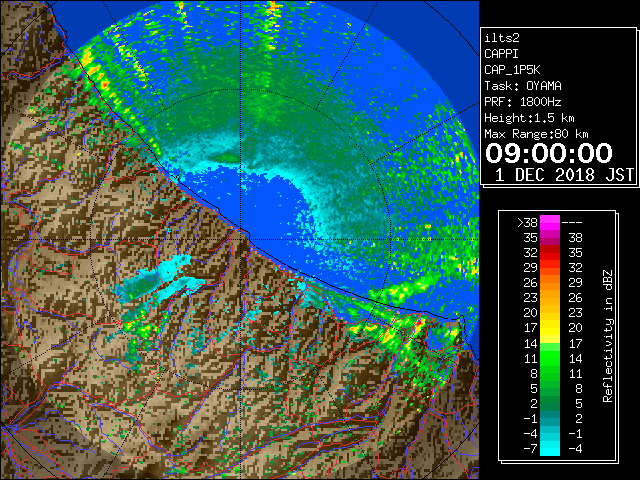Click the 'Reflectivity in dBZ' legend title
Screen dimensions: 640x480
point(608,336)
